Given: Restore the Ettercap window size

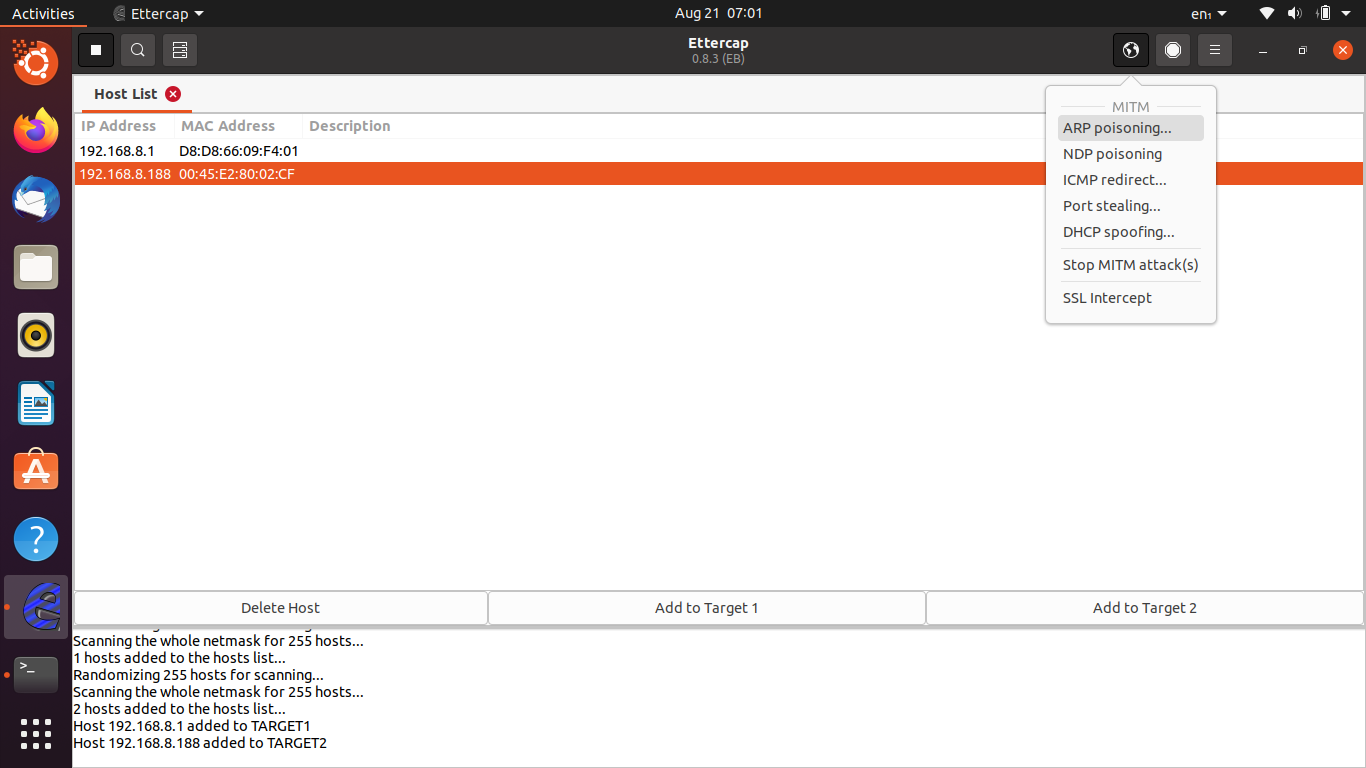Looking at the screenshot, I should pos(1302,50).
